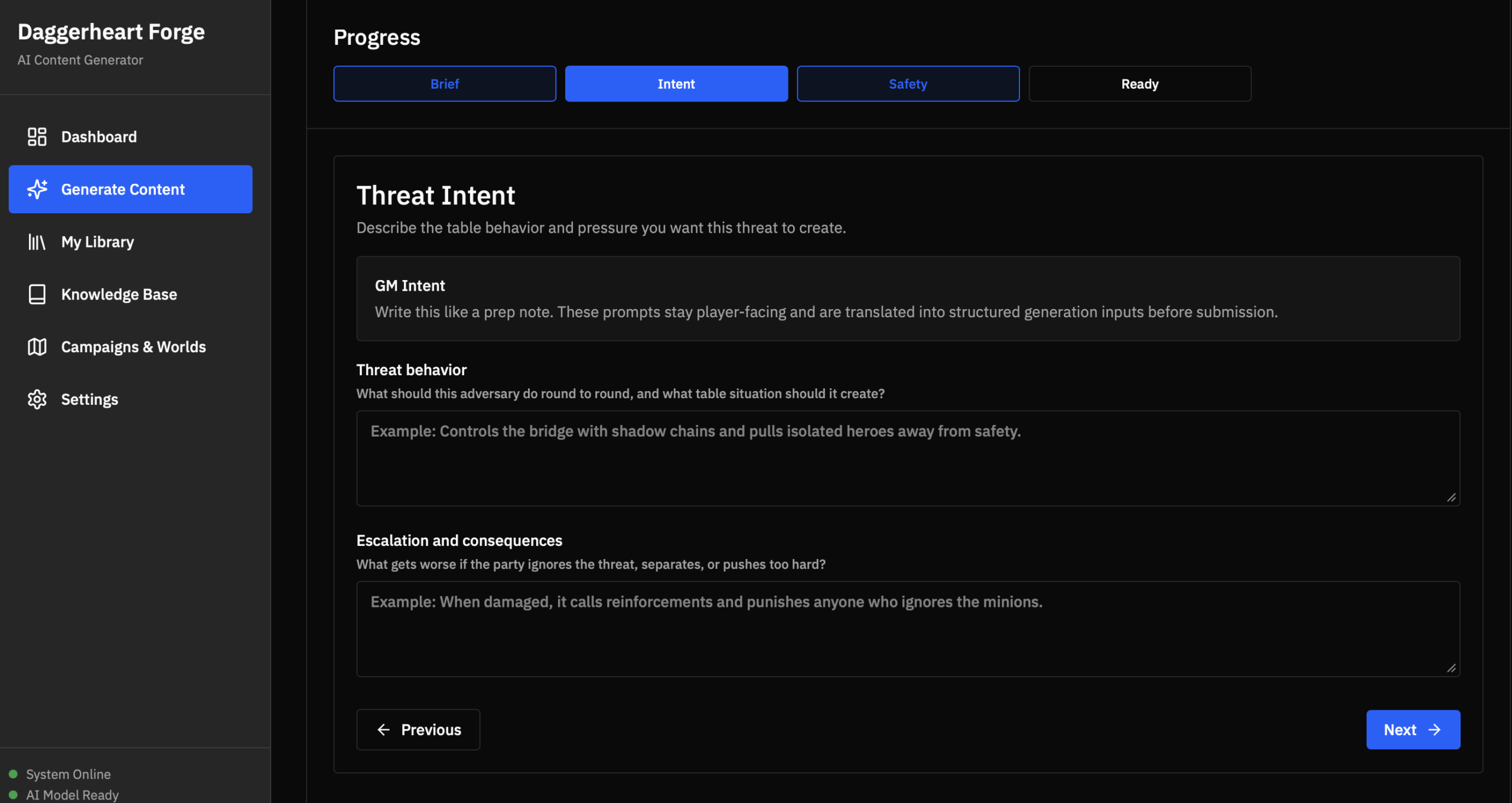Click the Generate Content sparkle icon
The width and height of the screenshot is (1512, 803).
click(37, 189)
